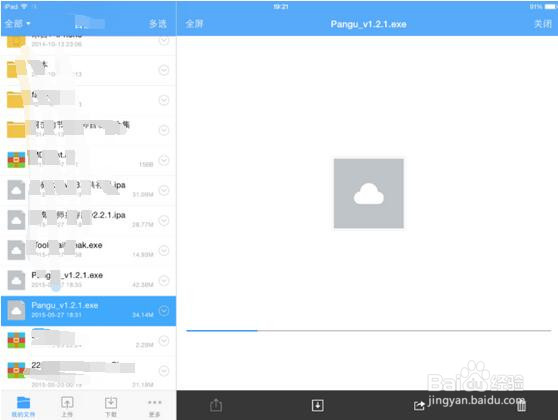The width and height of the screenshot is (558, 420).
Task: Click cloud file icon of 28.77M ipa
Action: [16, 220]
